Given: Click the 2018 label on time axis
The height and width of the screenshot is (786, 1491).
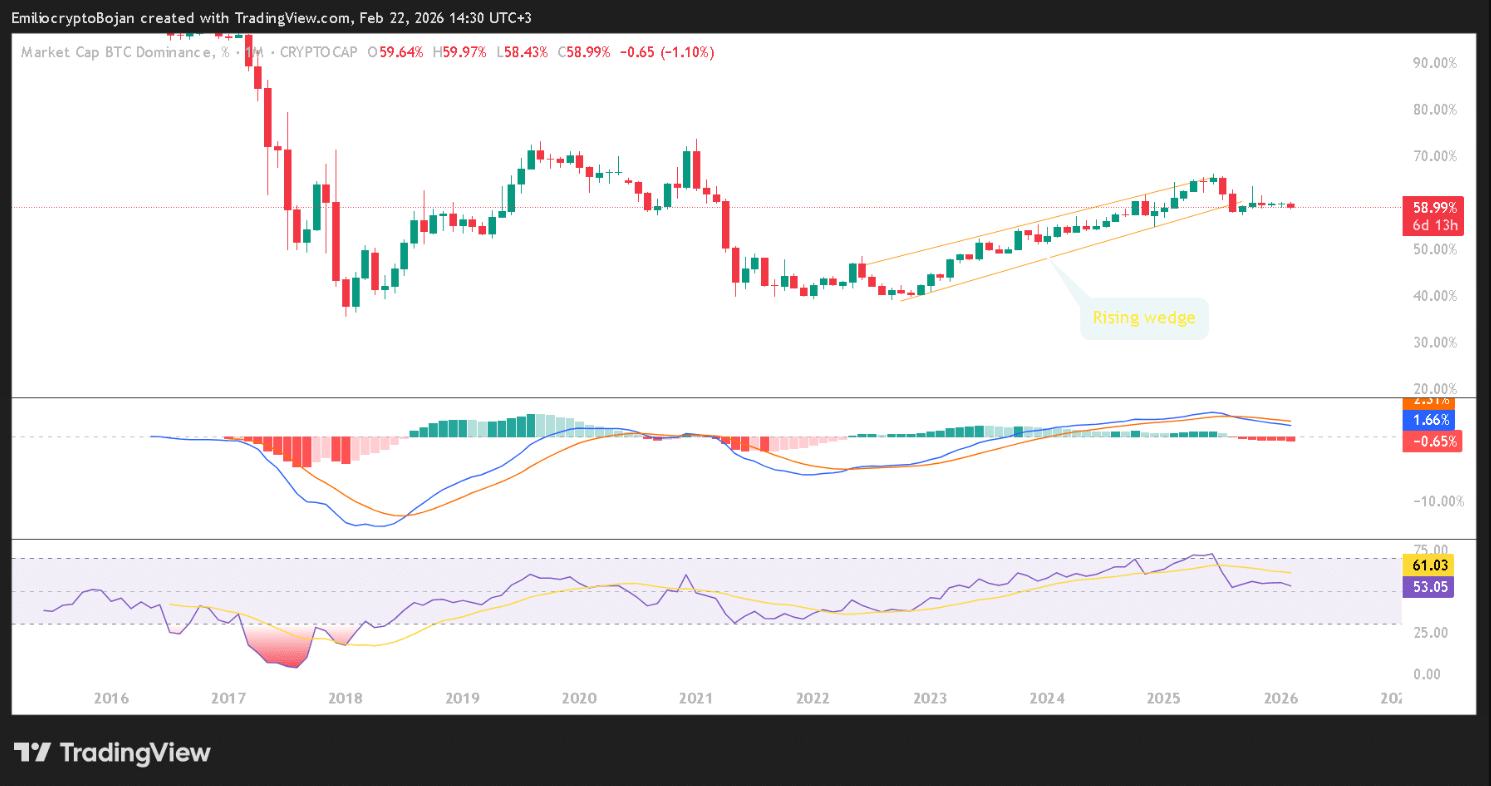Looking at the screenshot, I should (345, 697).
